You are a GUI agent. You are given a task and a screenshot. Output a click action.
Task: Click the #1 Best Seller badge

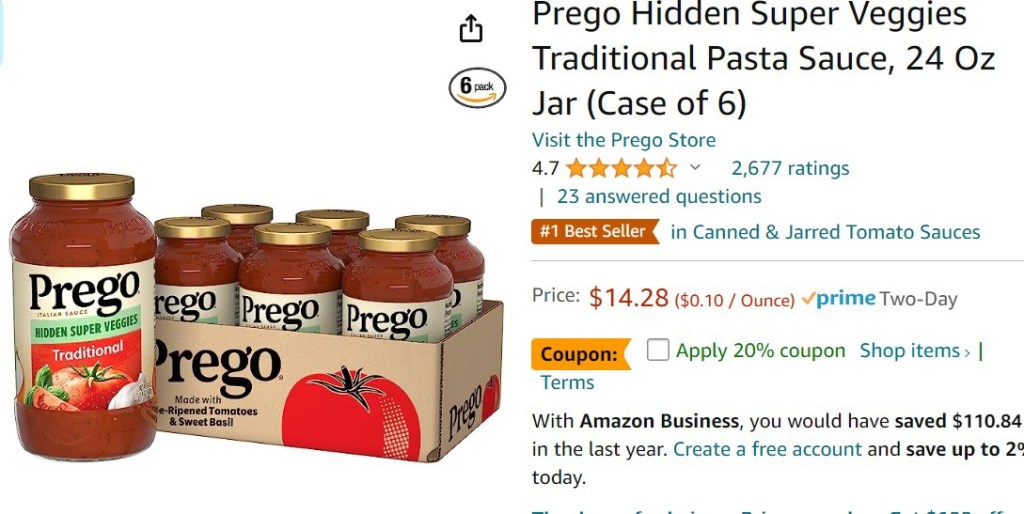click(x=595, y=231)
